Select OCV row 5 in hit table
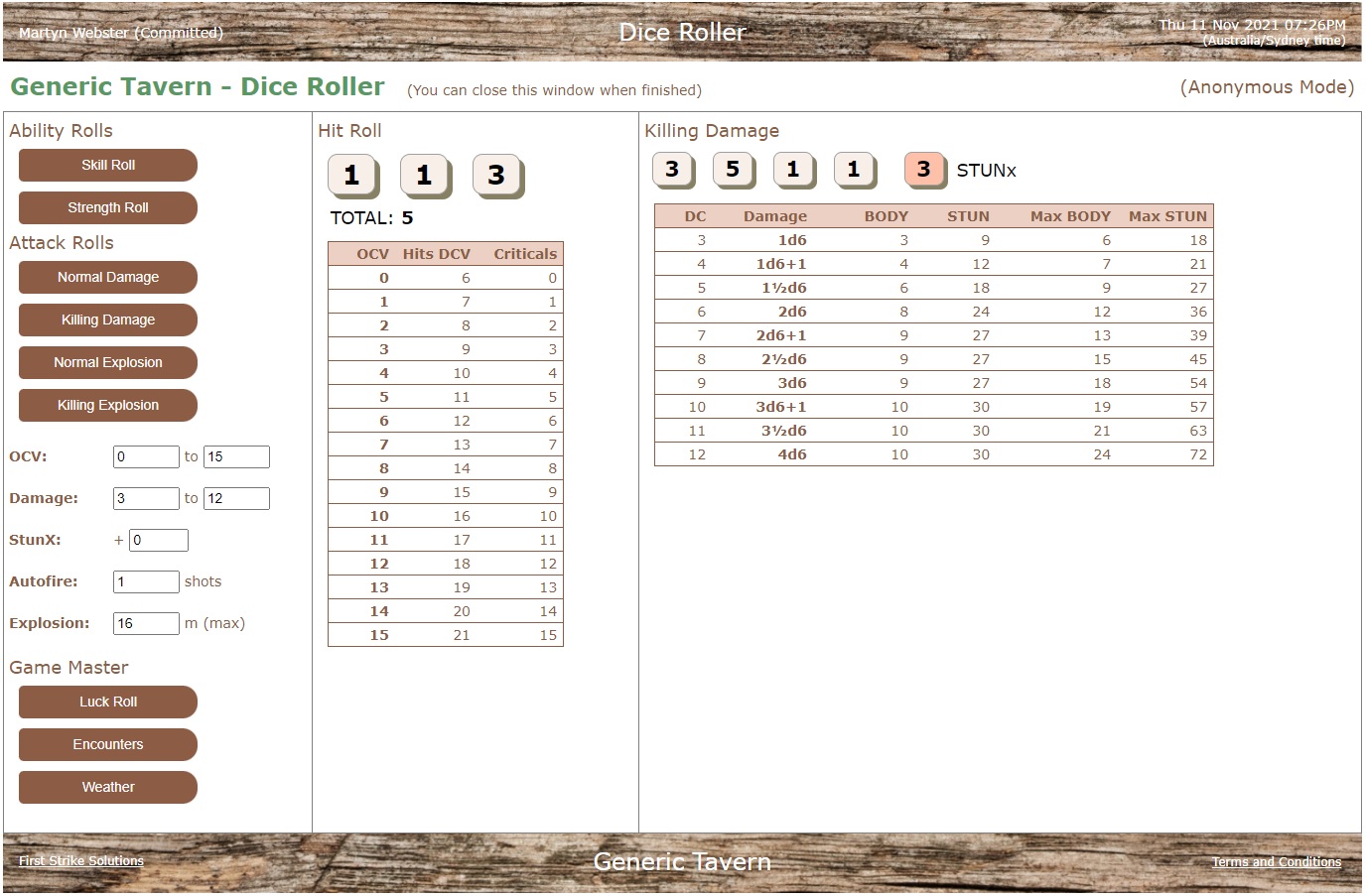The height and width of the screenshot is (896, 1366). coord(446,397)
